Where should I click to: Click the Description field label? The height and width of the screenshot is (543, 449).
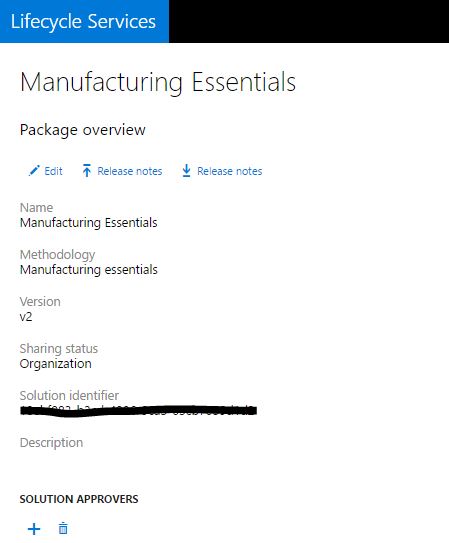click(x=51, y=443)
